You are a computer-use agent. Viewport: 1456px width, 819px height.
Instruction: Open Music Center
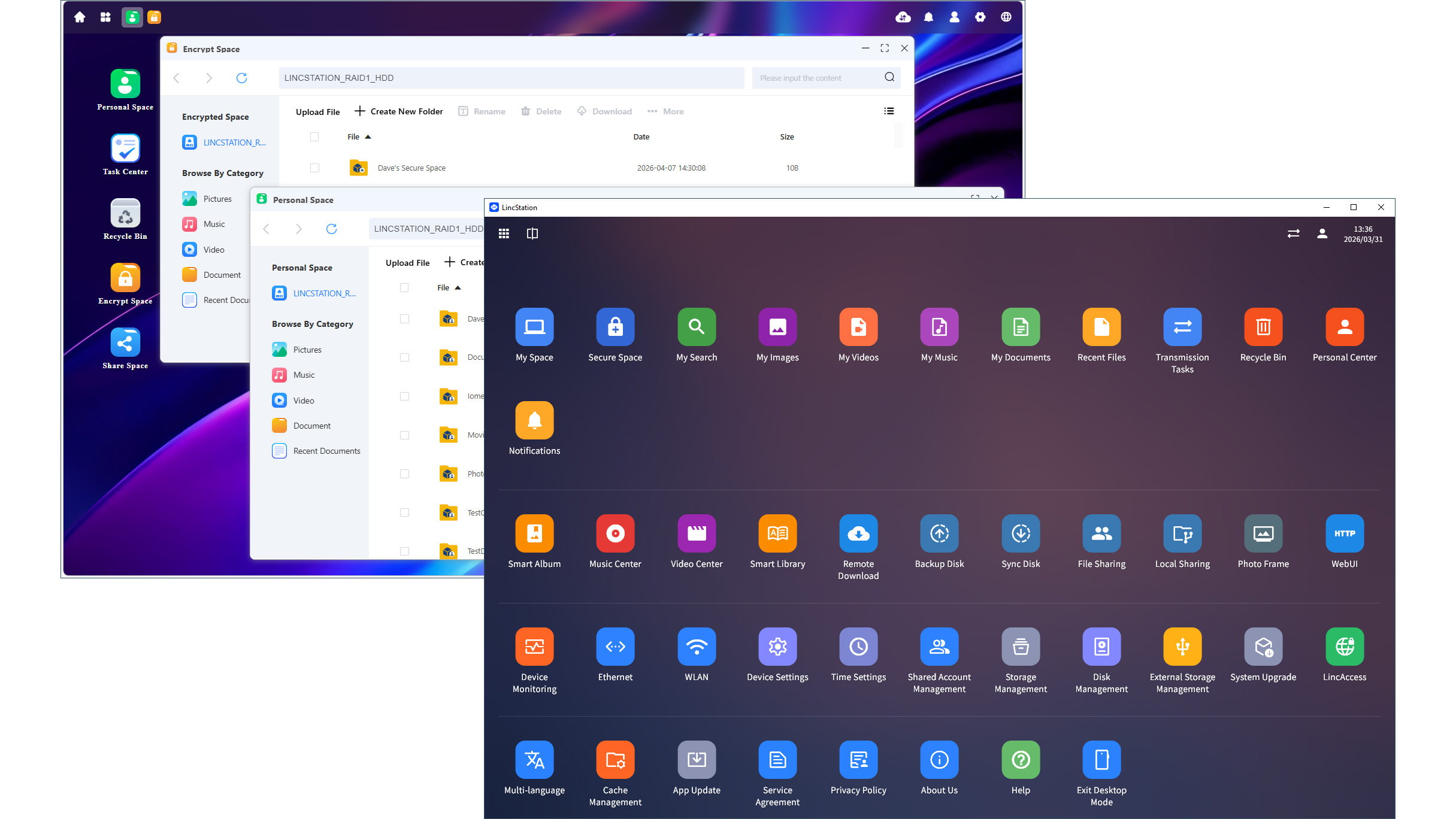(615, 533)
